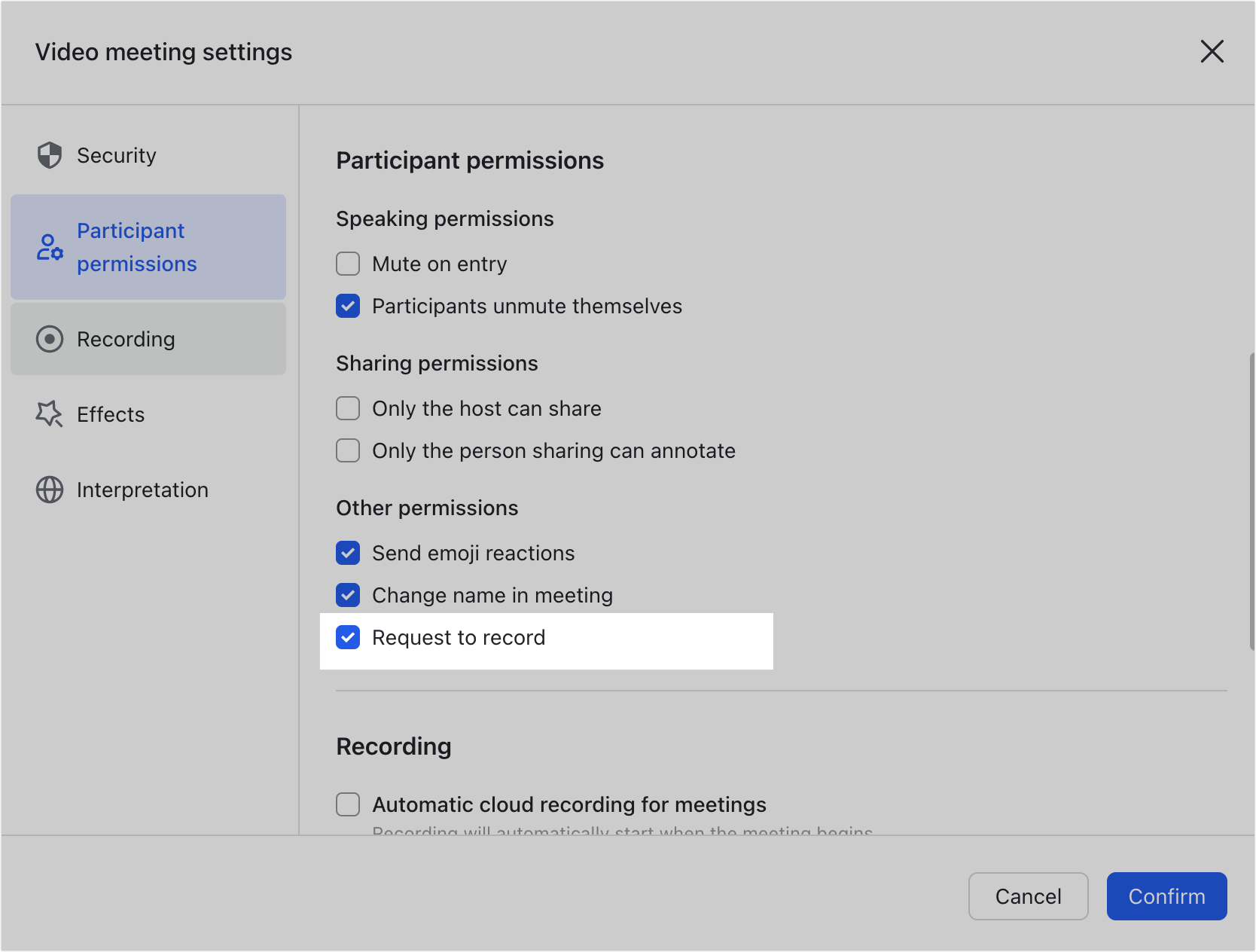The height and width of the screenshot is (952, 1256).
Task: Close the Video meeting settings dialog
Action: pyautogui.click(x=1212, y=51)
